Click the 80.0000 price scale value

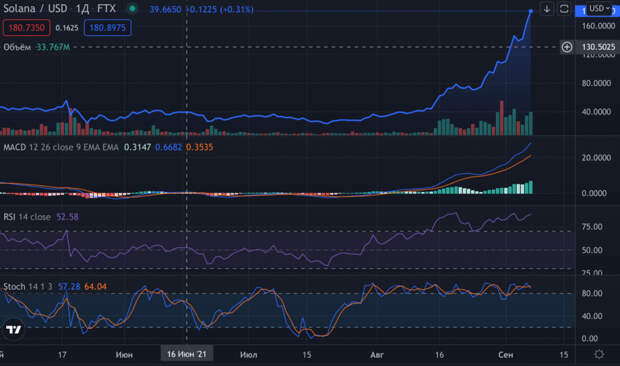tap(596, 83)
